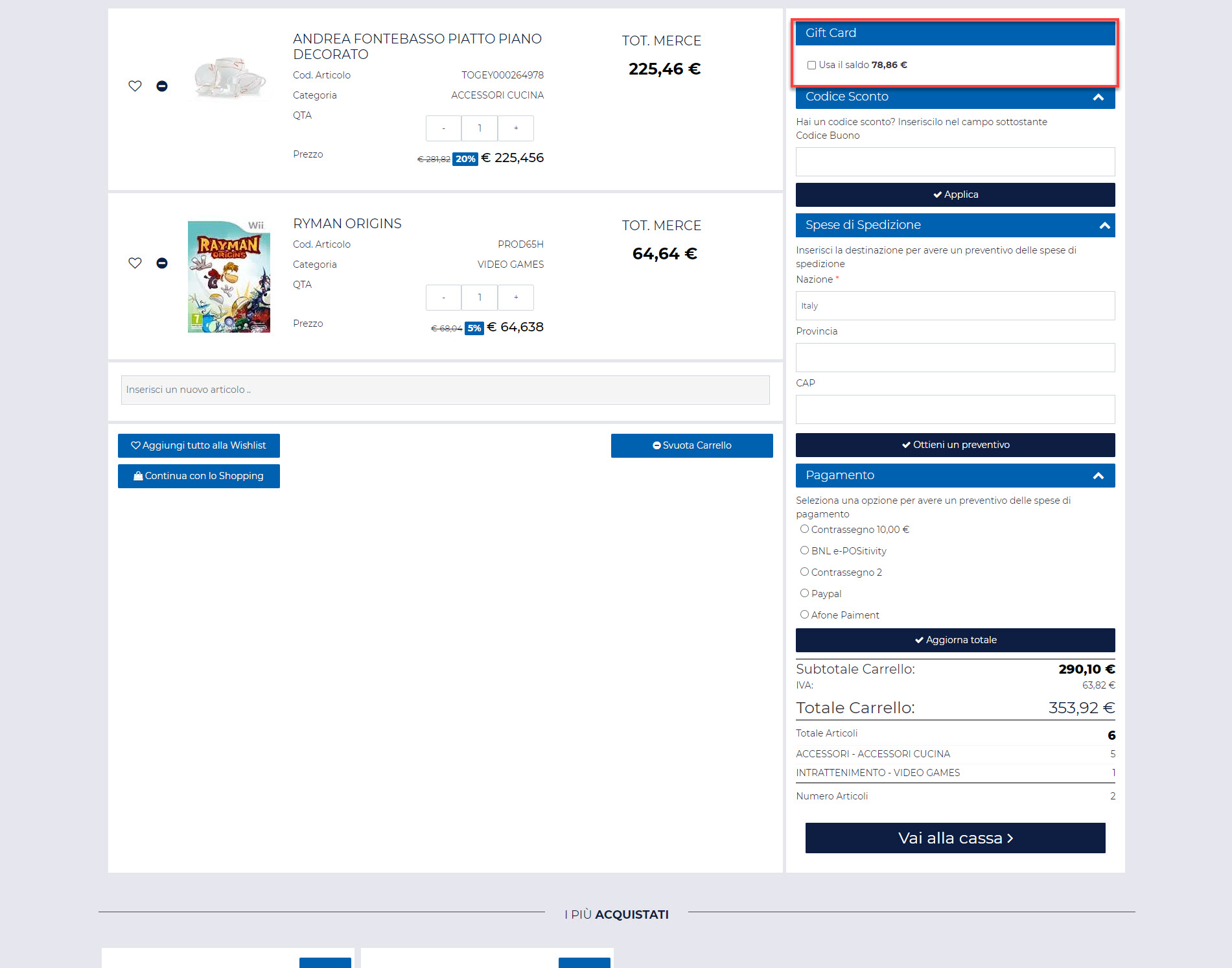
Task: Click heart icon for Ryman Origins
Action: (x=135, y=263)
